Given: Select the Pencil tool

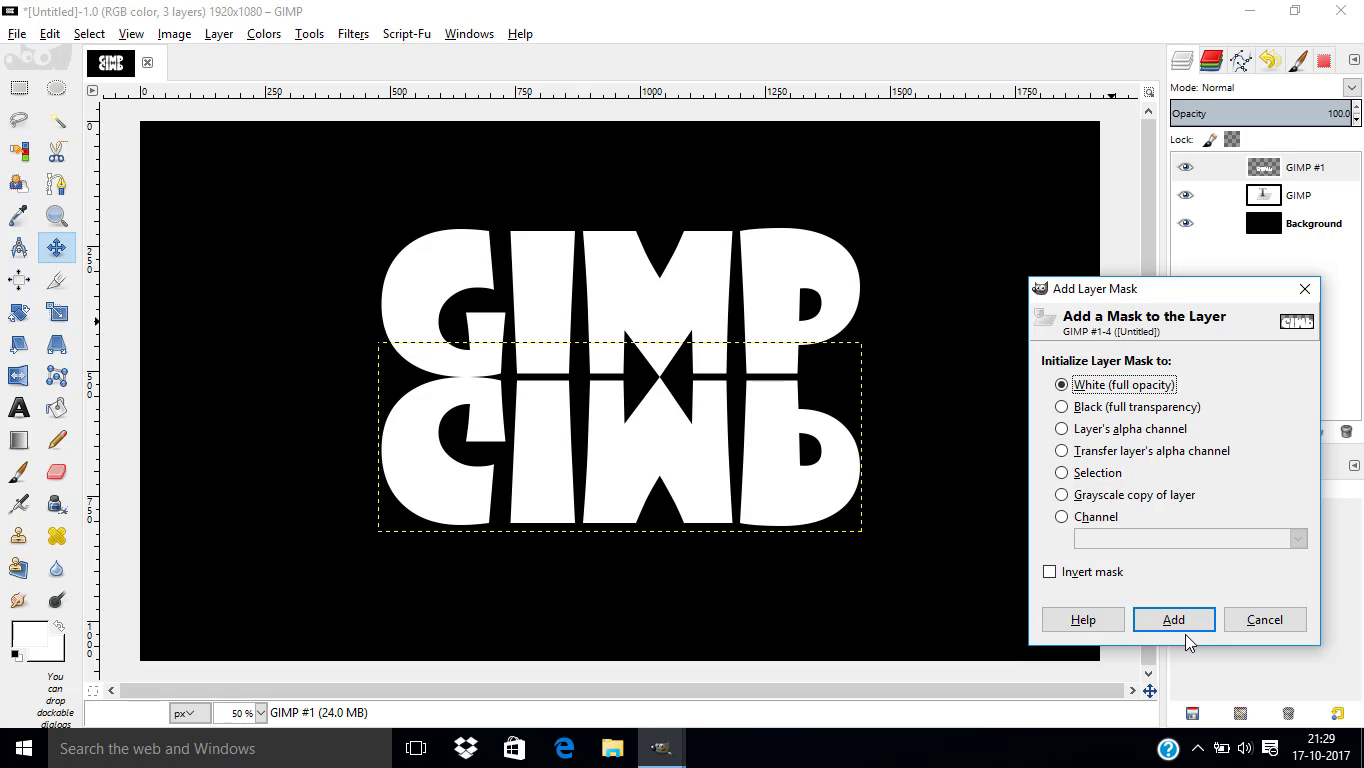Looking at the screenshot, I should click(x=57, y=440).
